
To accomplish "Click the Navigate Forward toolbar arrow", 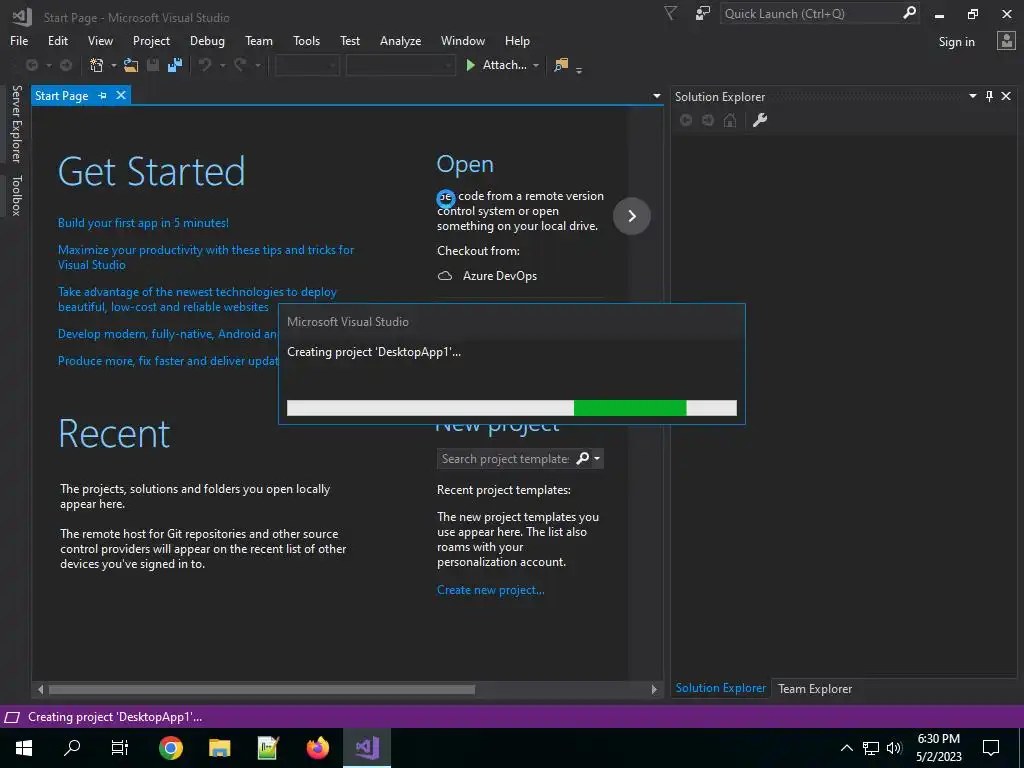I will 66,65.
